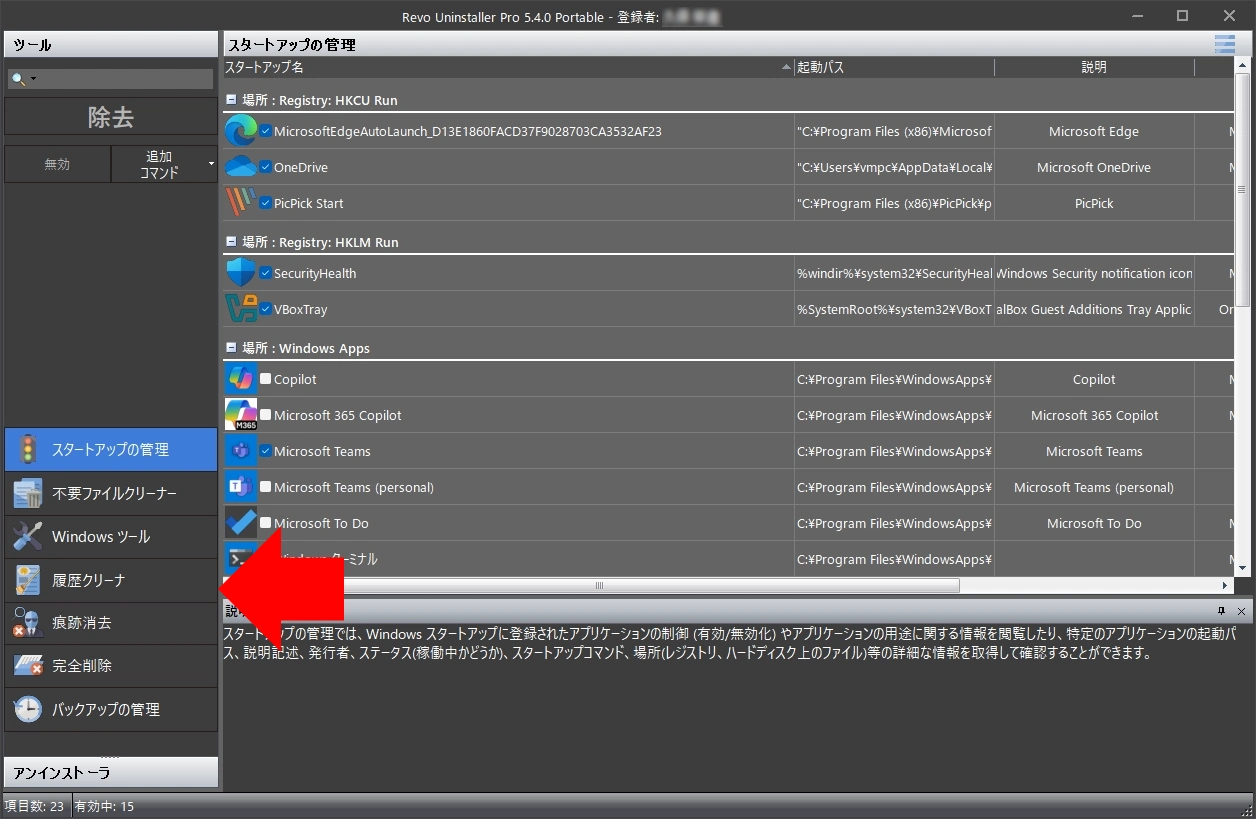The height and width of the screenshot is (819, 1256).
Task: Open Windows ツール via its wrench icon
Action: [28, 536]
